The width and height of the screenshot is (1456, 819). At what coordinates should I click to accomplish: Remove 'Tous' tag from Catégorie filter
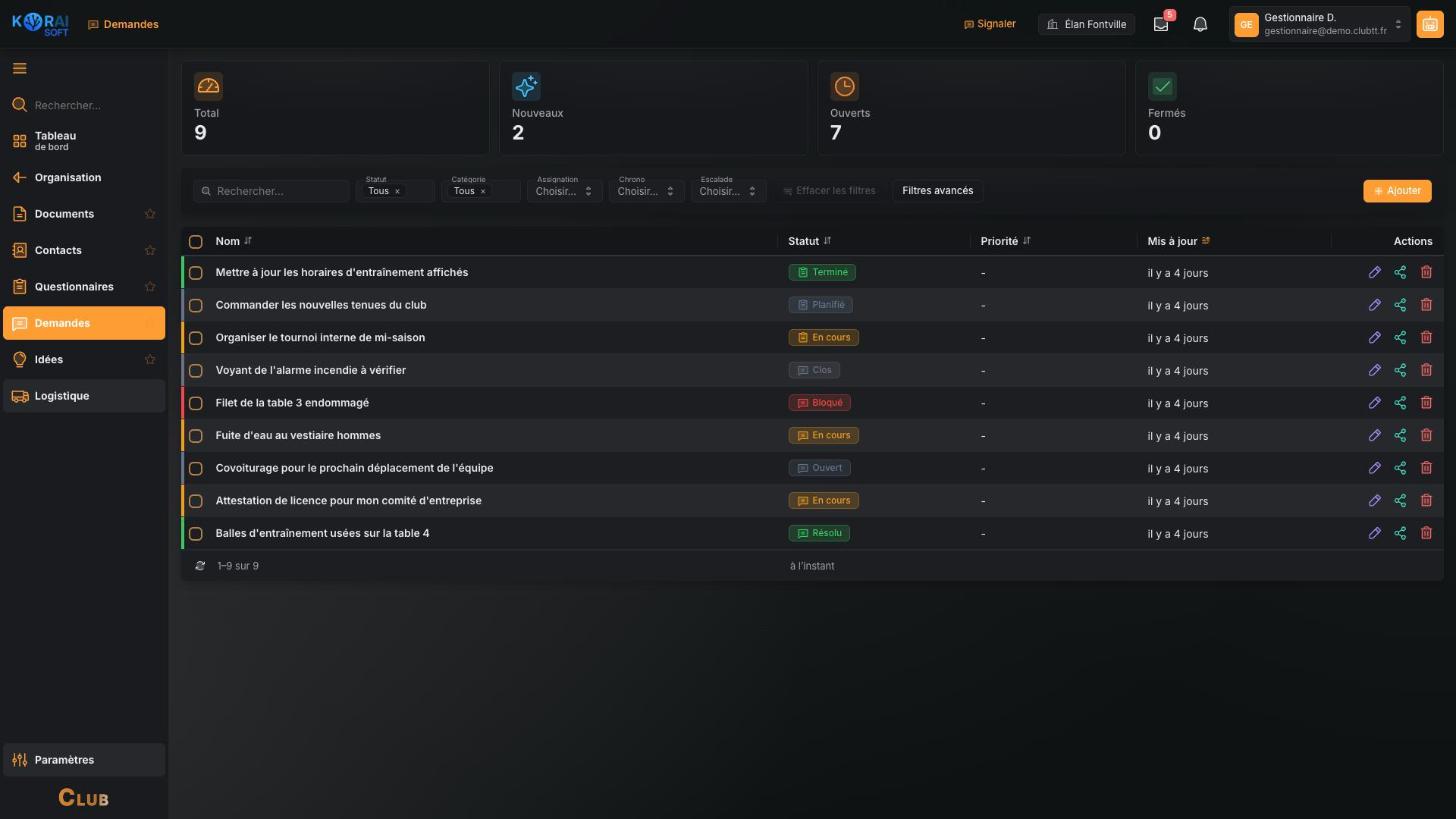tap(483, 191)
